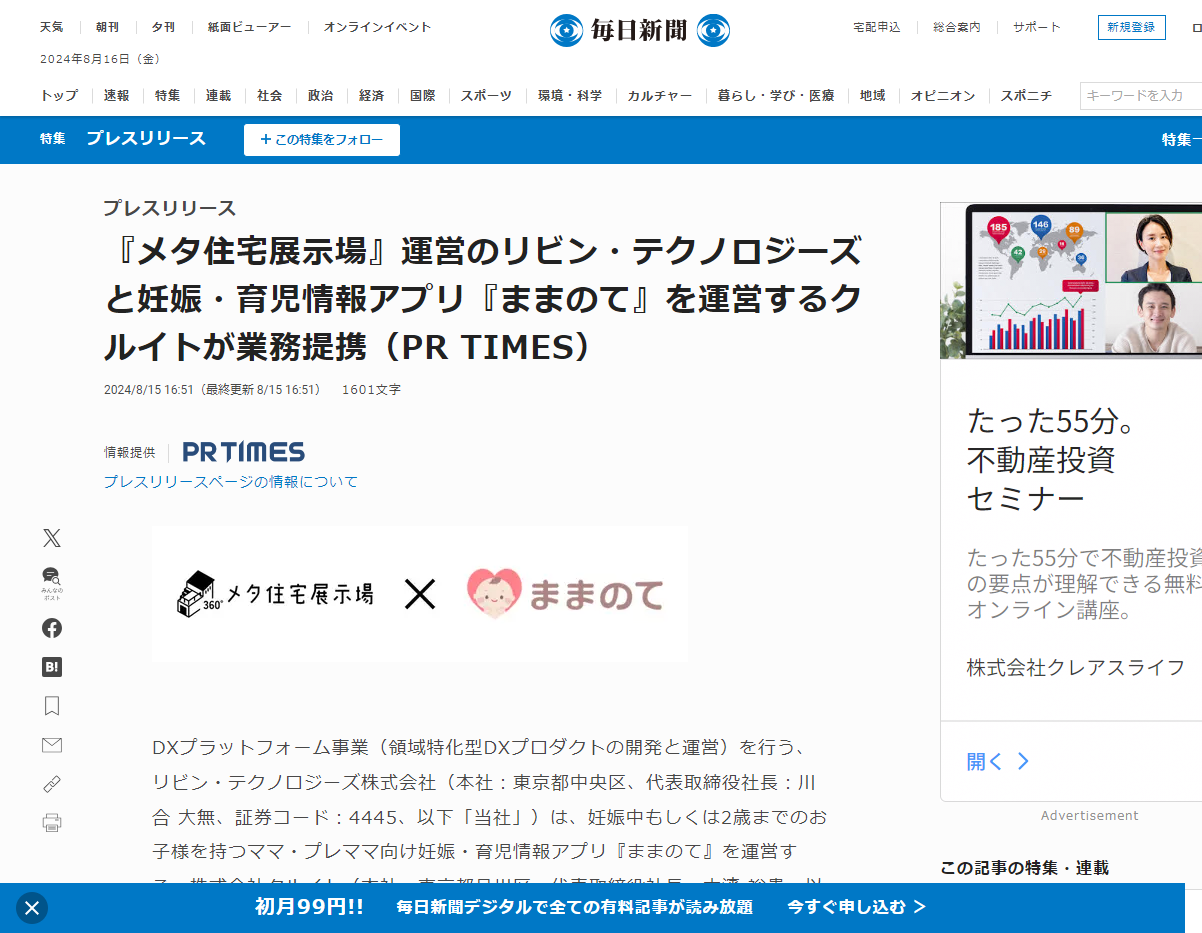Select the 国際 navigation item
This screenshot has height=933, width=1202.
[423, 96]
